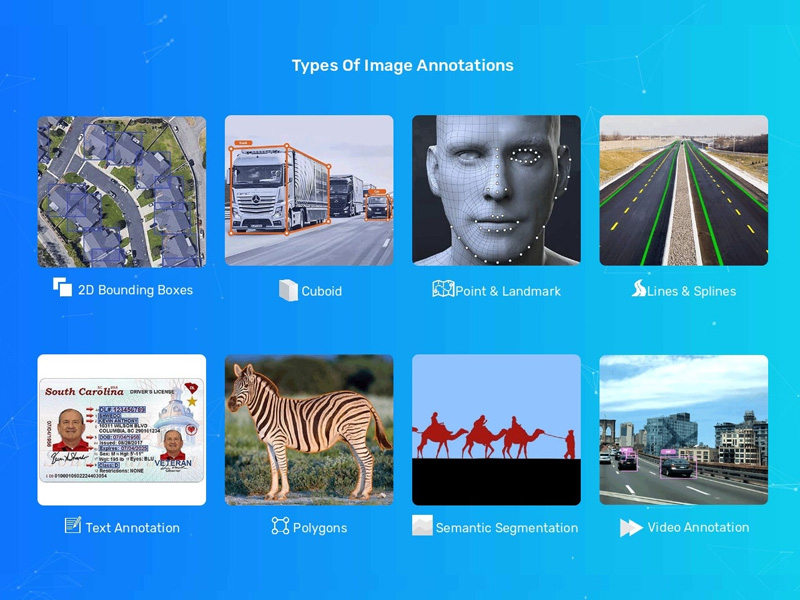Open the bridge traffic video annotation image
800x600 pixels.
point(683,430)
